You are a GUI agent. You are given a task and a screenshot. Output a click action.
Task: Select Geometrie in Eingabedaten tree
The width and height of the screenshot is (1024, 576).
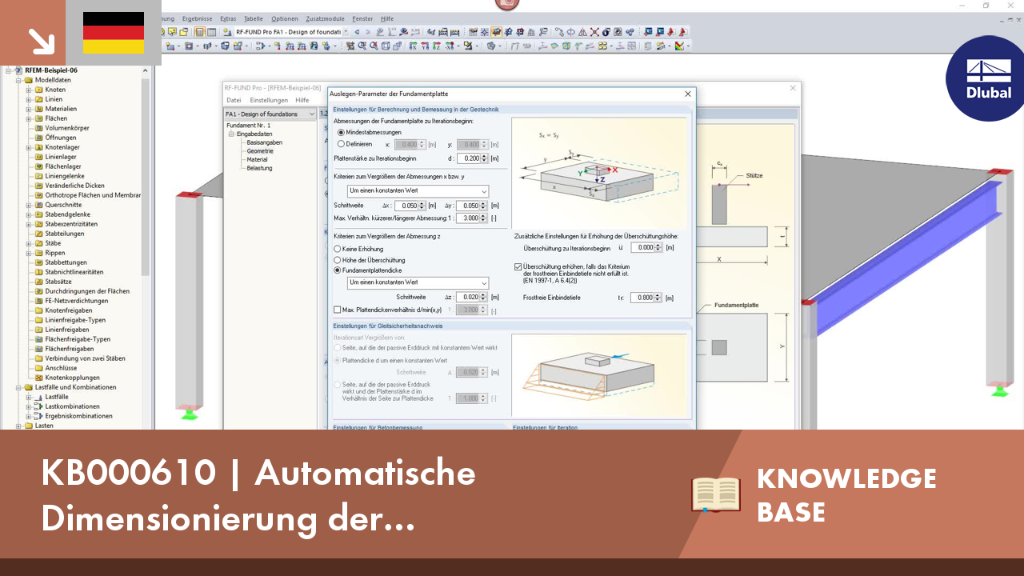coord(260,151)
